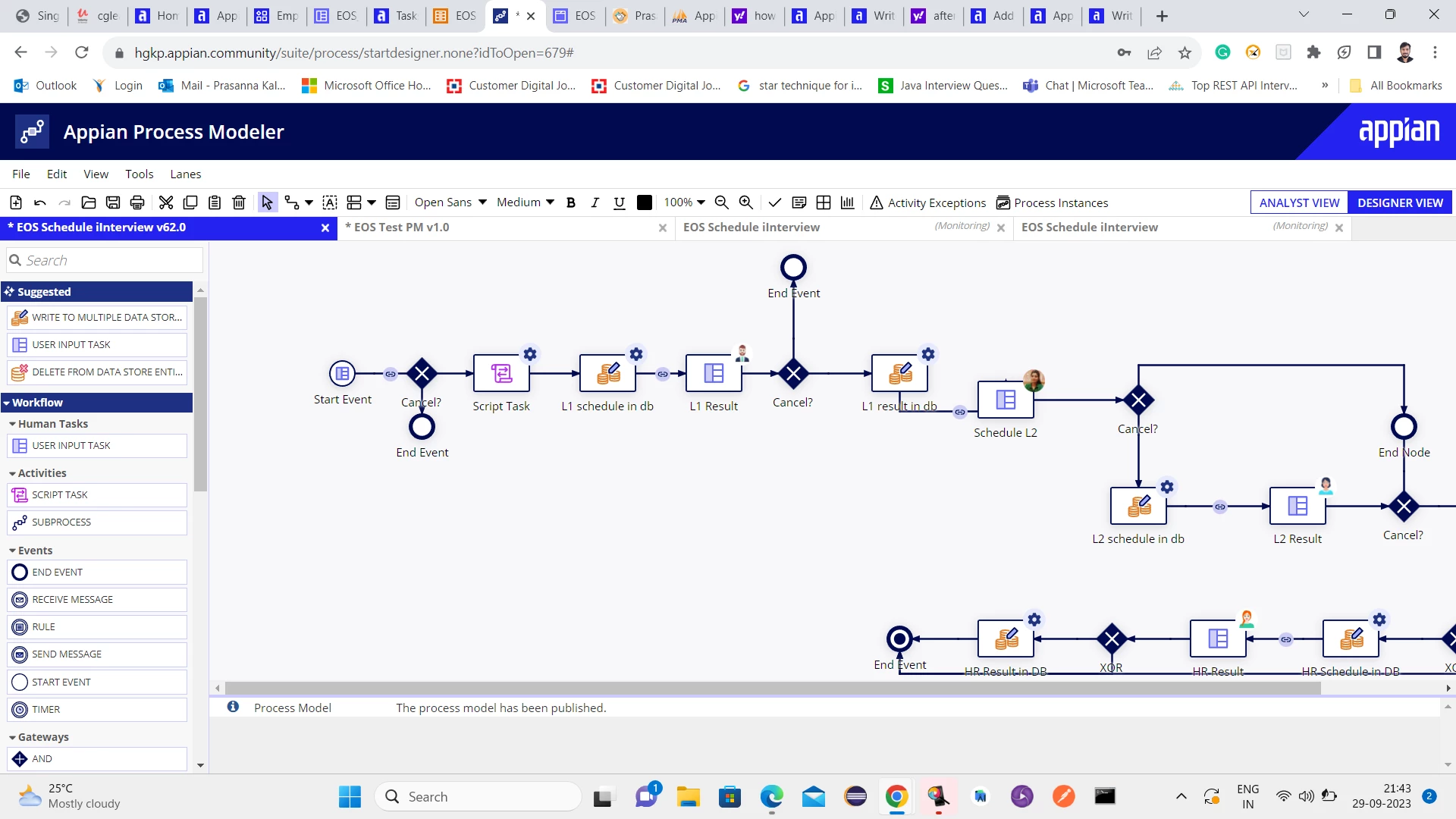Image resolution: width=1456 pixels, height=819 pixels.
Task: Select the Timer event palette item
Action: [97, 710]
